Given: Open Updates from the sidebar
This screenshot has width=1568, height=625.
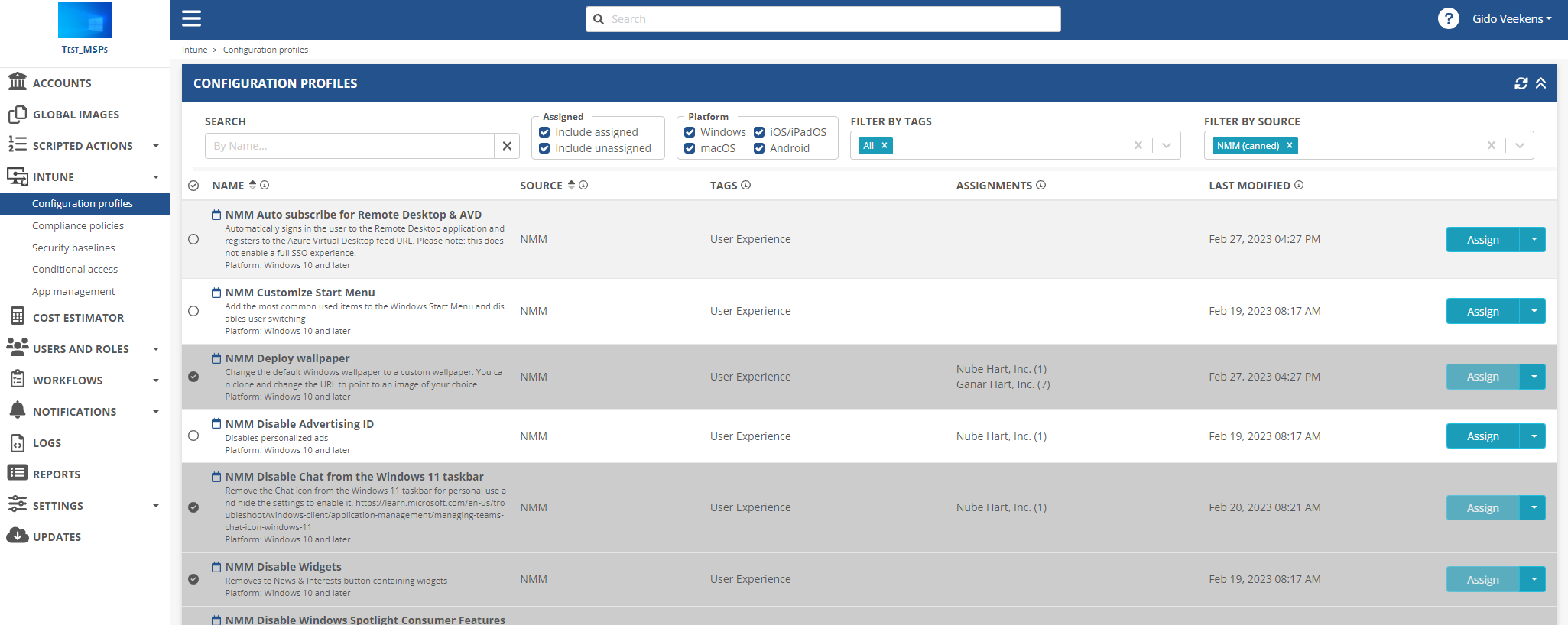Looking at the screenshot, I should pos(57,537).
